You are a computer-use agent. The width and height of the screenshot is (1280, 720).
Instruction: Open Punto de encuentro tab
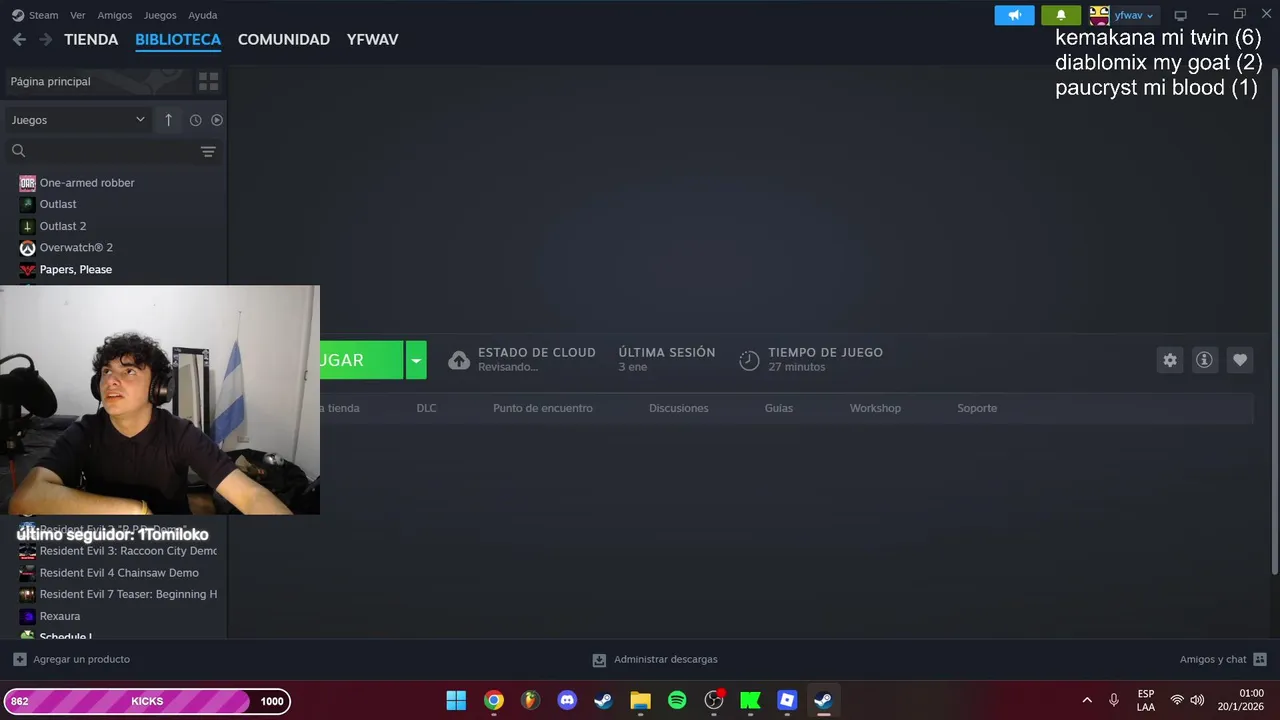pyautogui.click(x=543, y=408)
